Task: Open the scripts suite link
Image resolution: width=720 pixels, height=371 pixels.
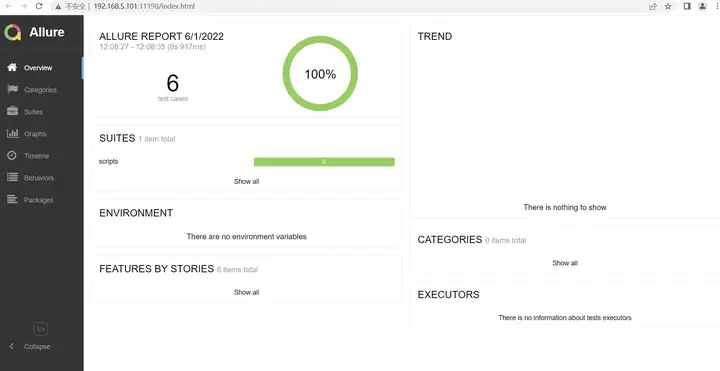Action: pyautogui.click(x=108, y=162)
